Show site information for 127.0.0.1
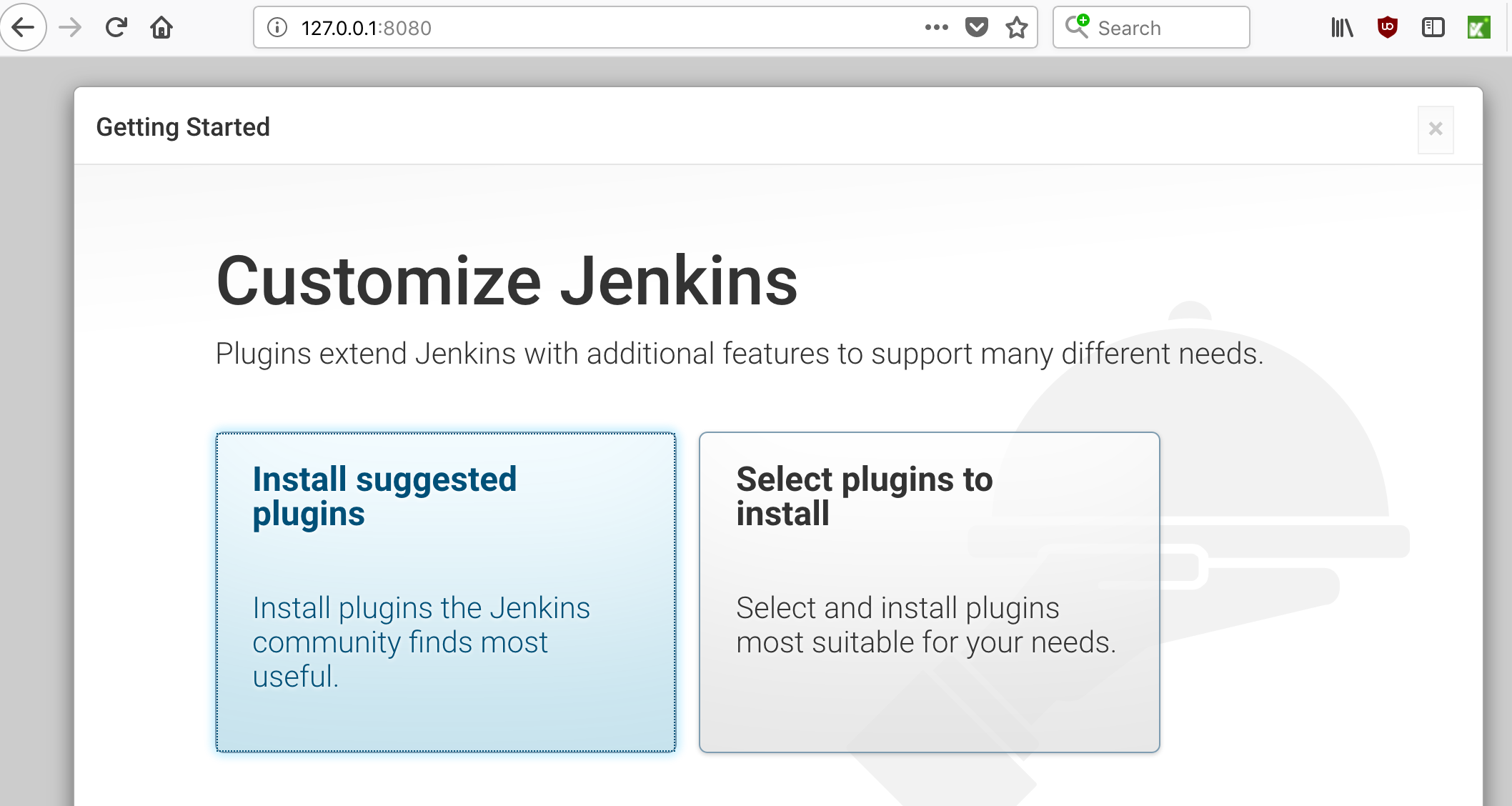1512x806 pixels. 277,28
